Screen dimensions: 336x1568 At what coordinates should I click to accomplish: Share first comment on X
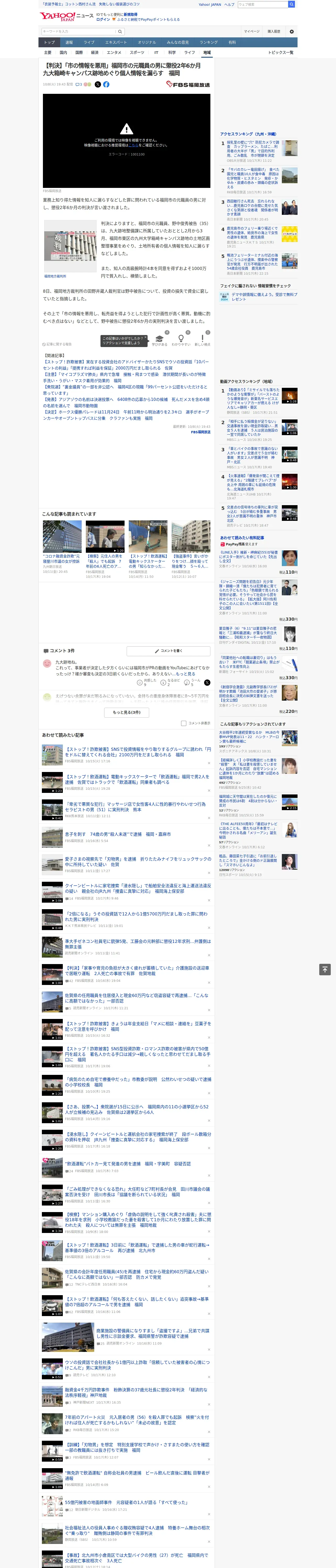pos(207,683)
